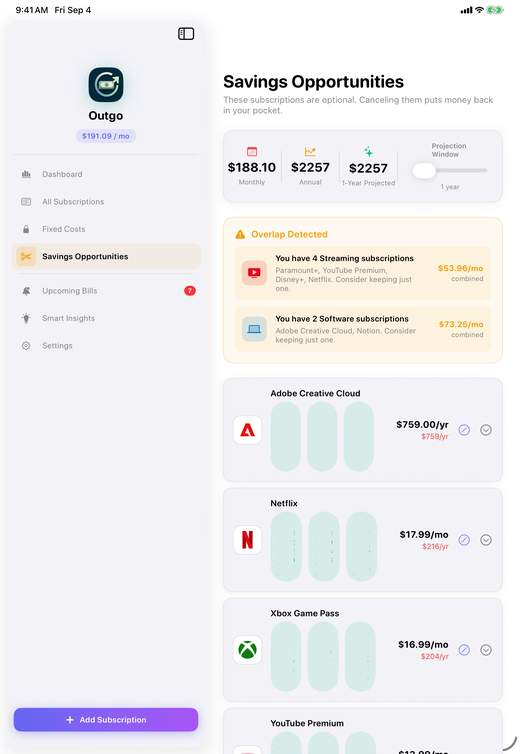View Smart Insights

click(x=106, y=318)
